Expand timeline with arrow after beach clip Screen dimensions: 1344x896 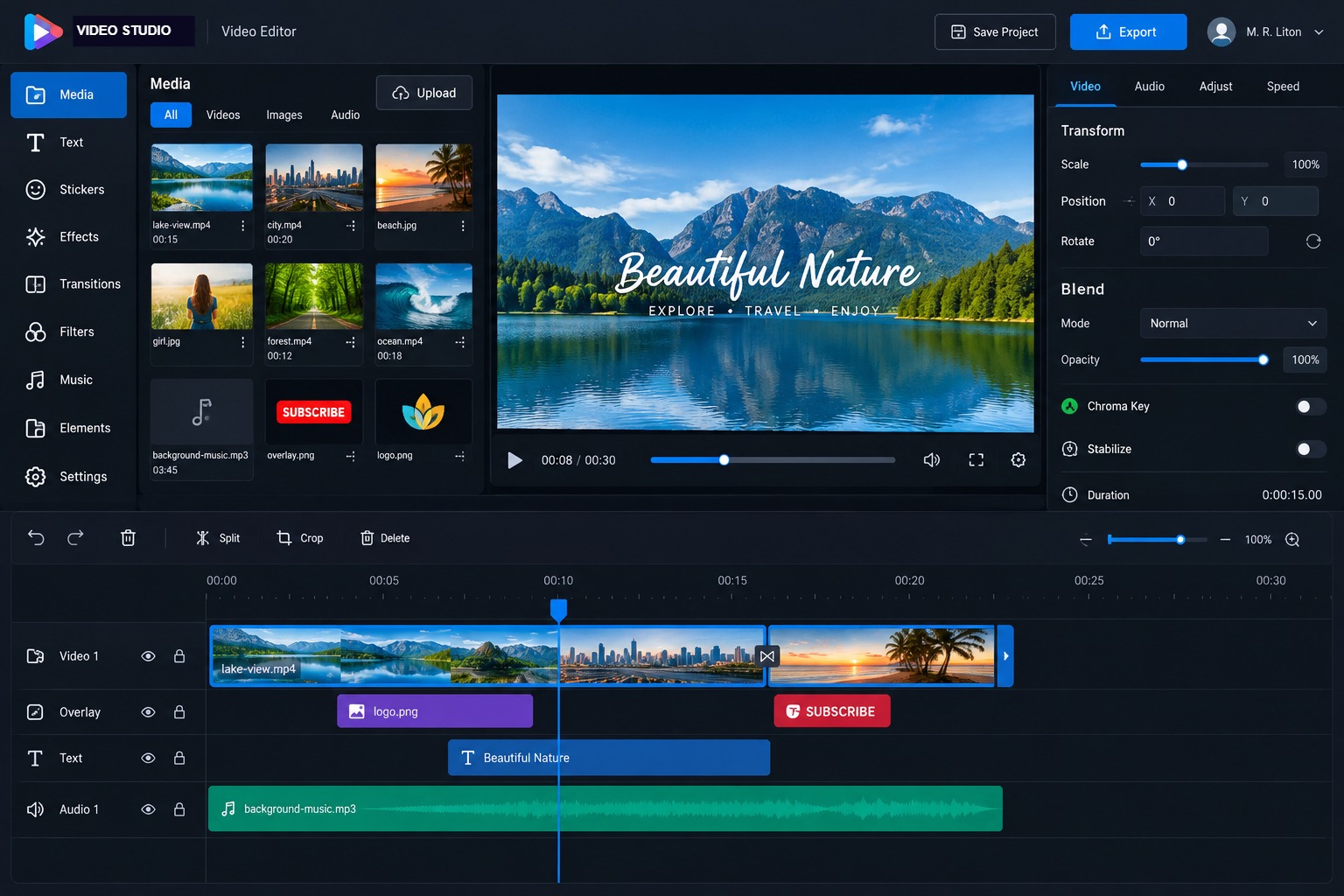pos(1005,656)
